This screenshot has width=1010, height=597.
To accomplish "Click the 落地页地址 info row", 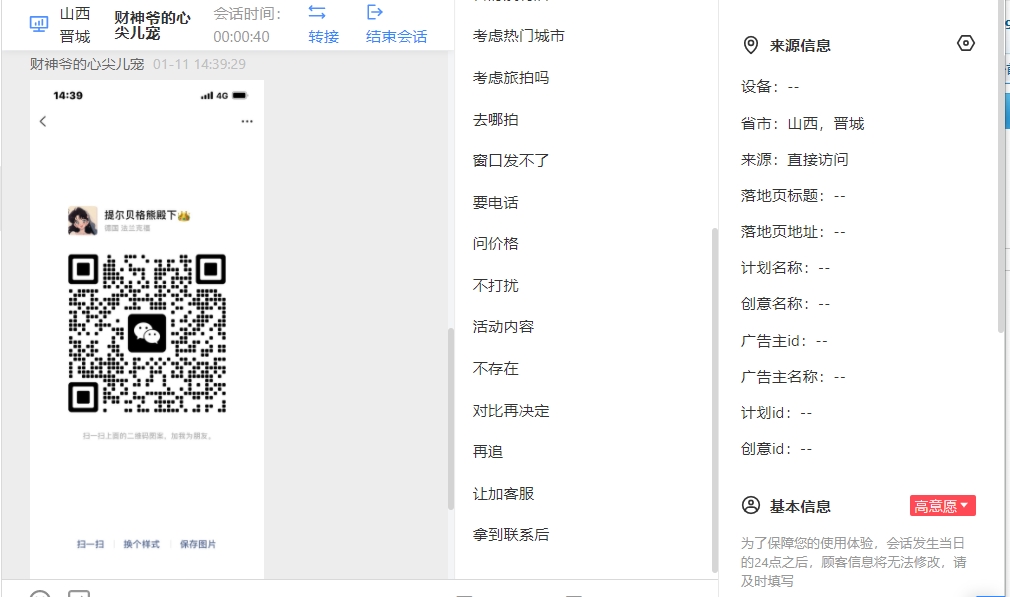I will coord(793,232).
